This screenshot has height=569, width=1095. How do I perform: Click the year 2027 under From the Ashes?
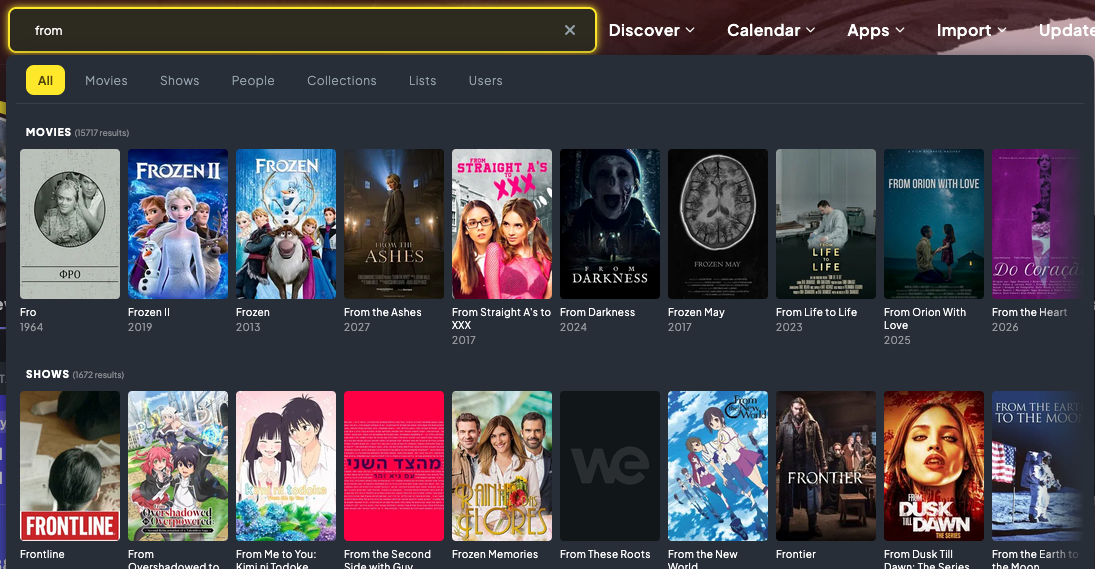click(357, 327)
